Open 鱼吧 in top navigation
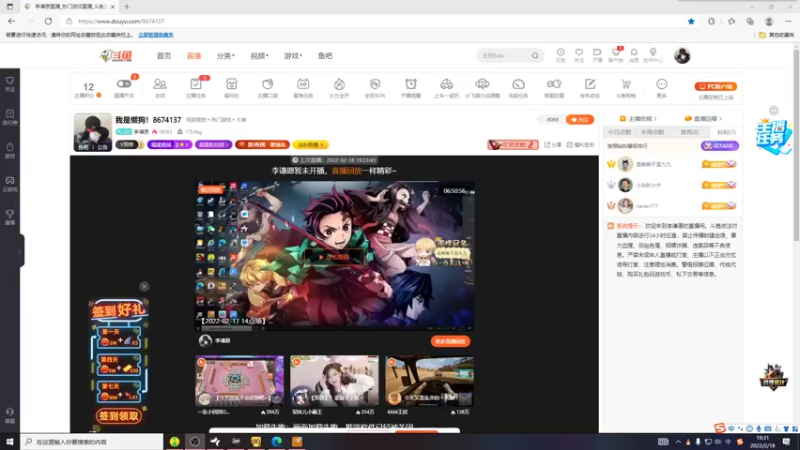This screenshot has height=450, width=800. coord(325,56)
